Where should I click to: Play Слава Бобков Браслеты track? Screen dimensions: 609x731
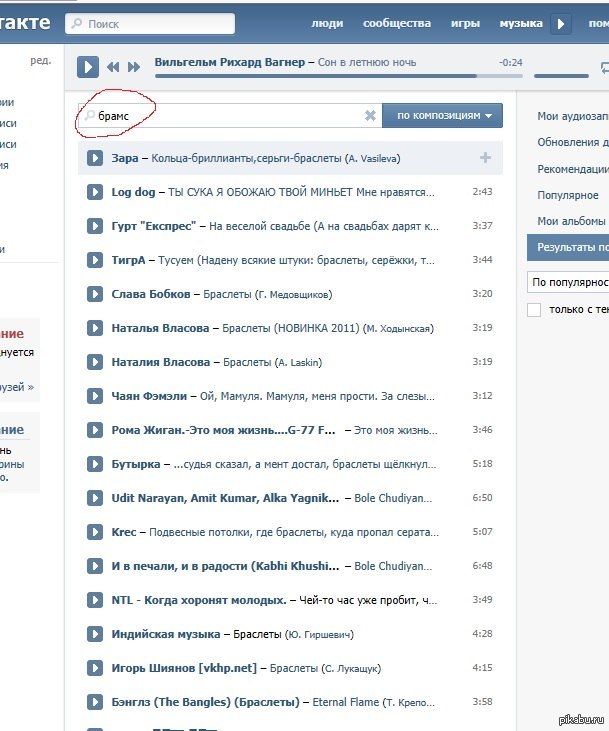[x=95, y=294]
